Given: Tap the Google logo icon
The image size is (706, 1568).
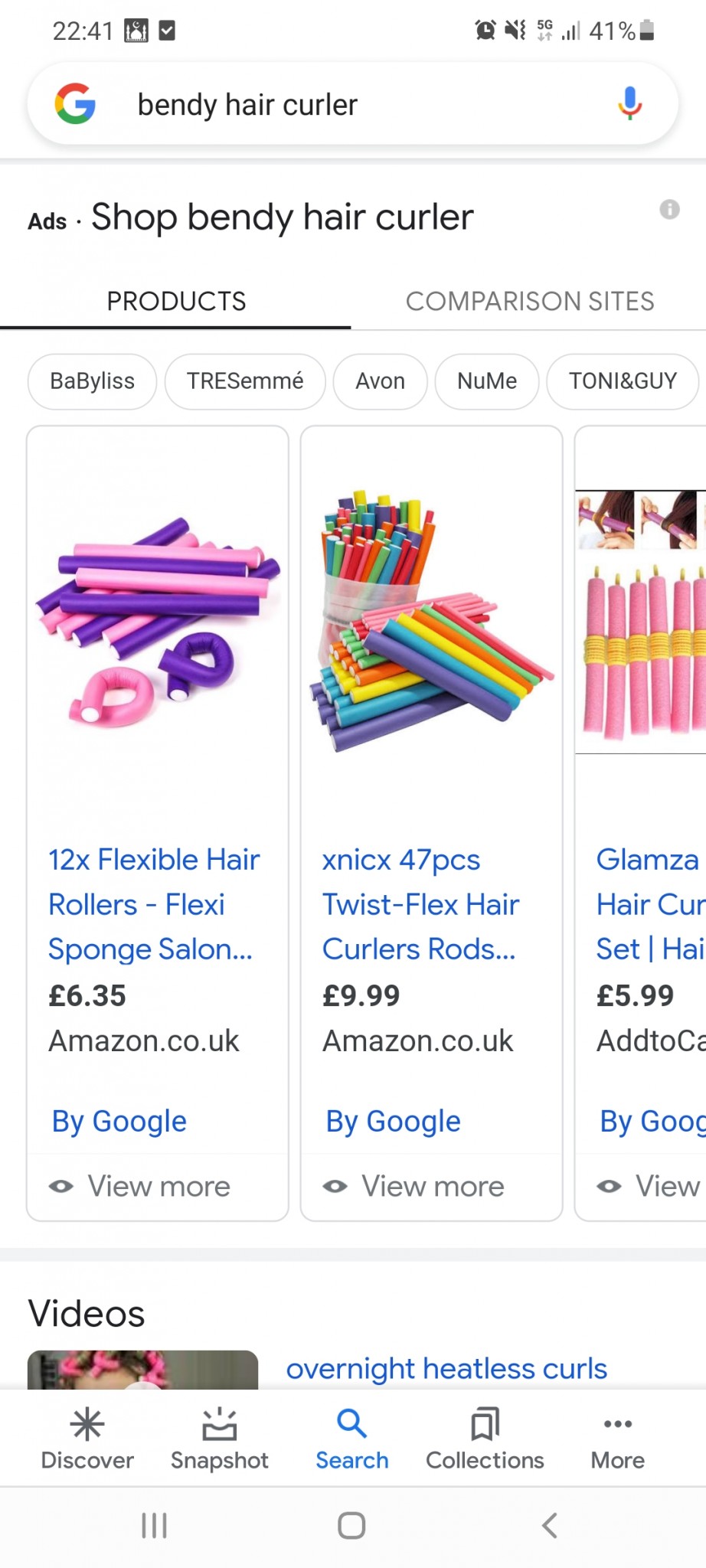Looking at the screenshot, I should [x=75, y=104].
